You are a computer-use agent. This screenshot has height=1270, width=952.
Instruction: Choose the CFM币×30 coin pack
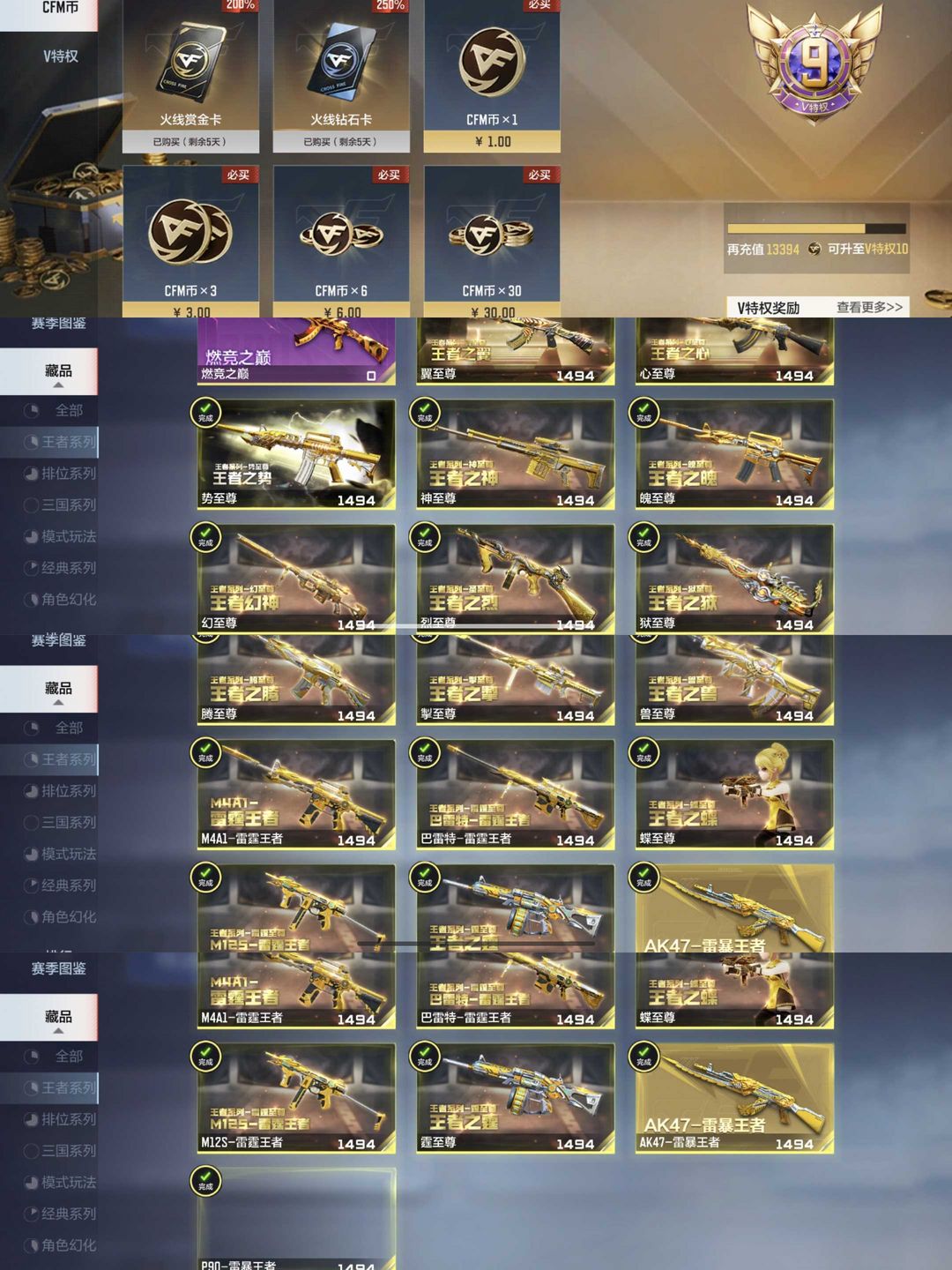click(x=492, y=241)
